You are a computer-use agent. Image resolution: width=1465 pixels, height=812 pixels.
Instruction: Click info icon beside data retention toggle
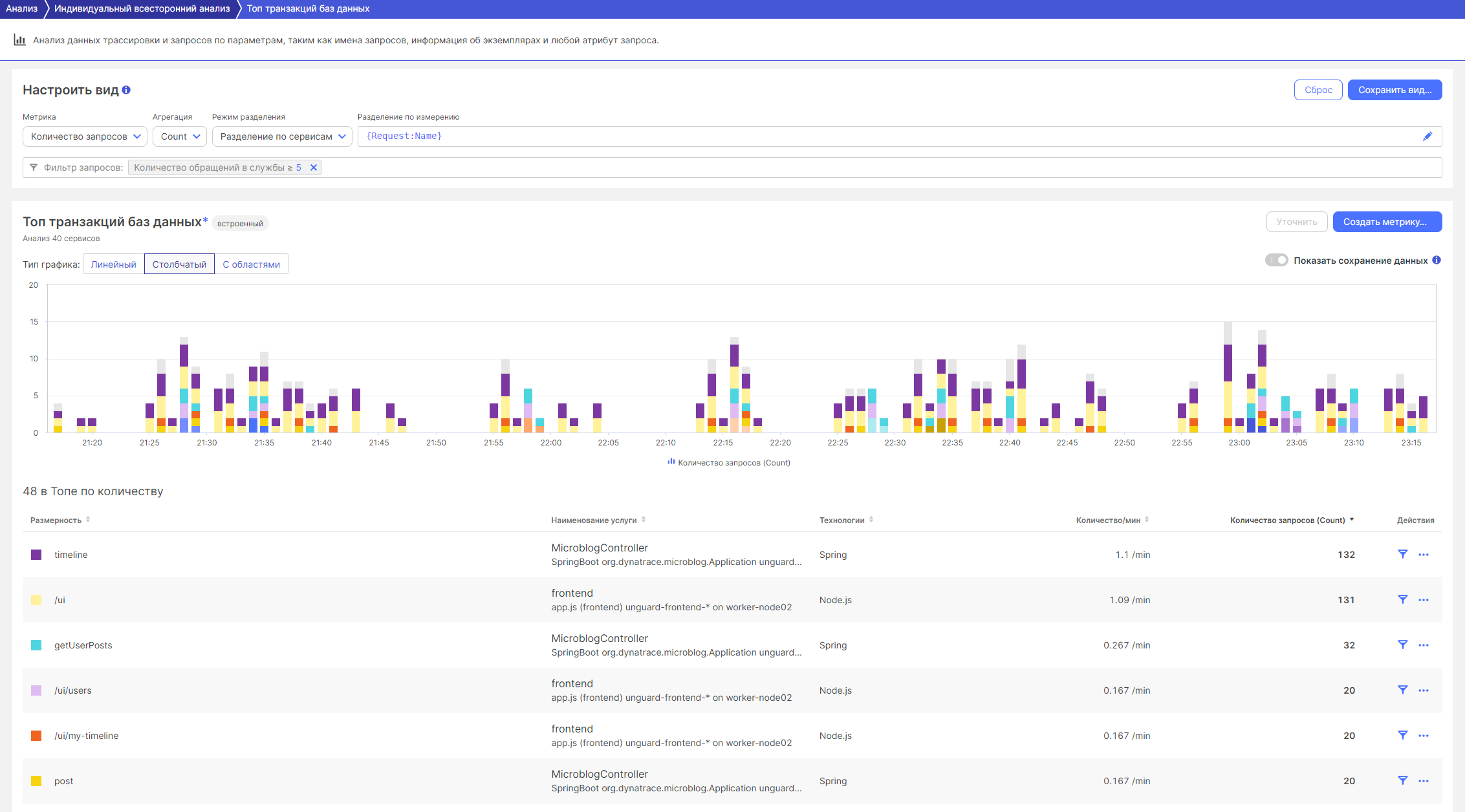click(x=1437, y=260)
